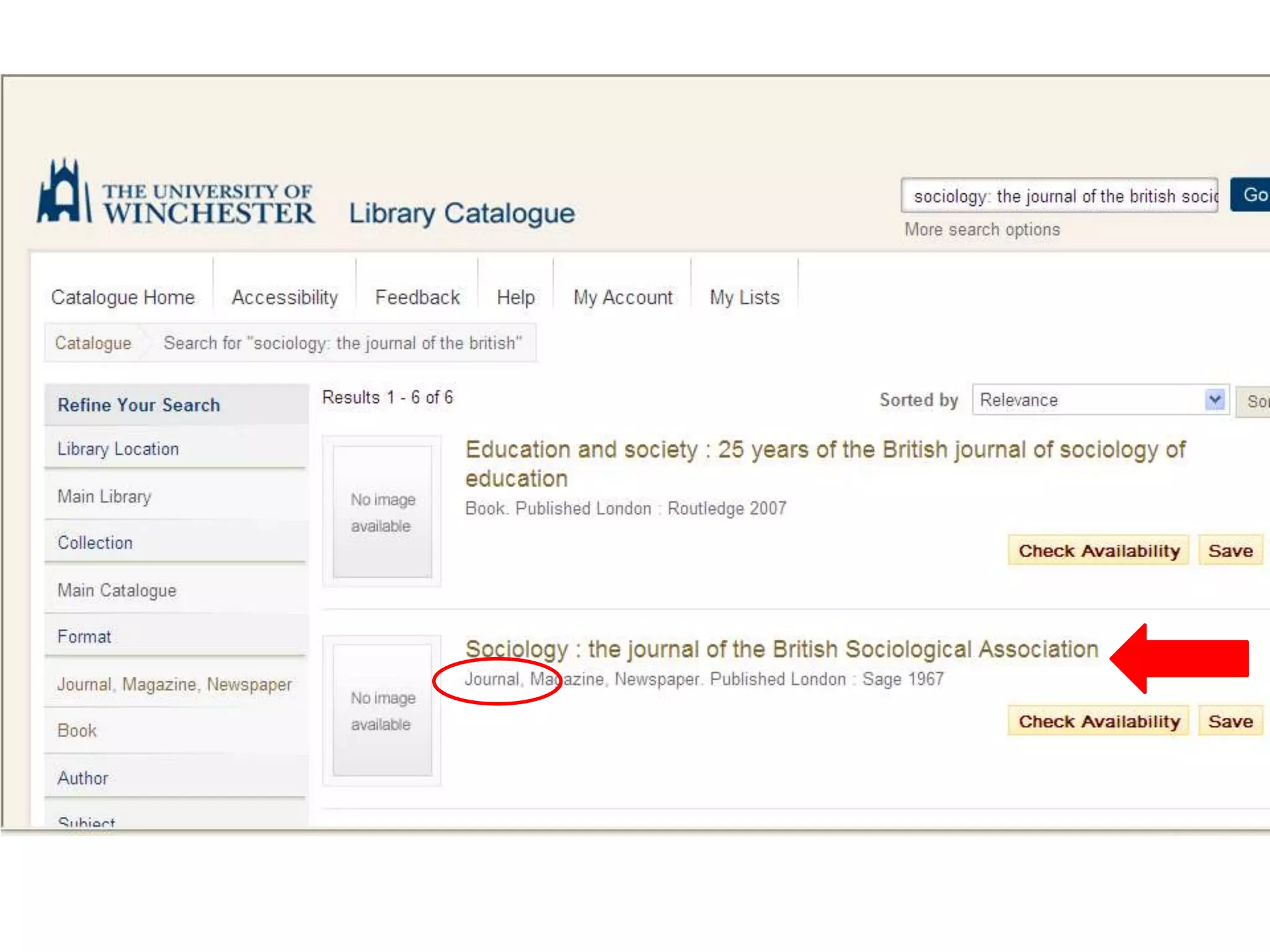Click the Catalogue breadcrumb link
1270x952 pixels.
pos(93,343)
